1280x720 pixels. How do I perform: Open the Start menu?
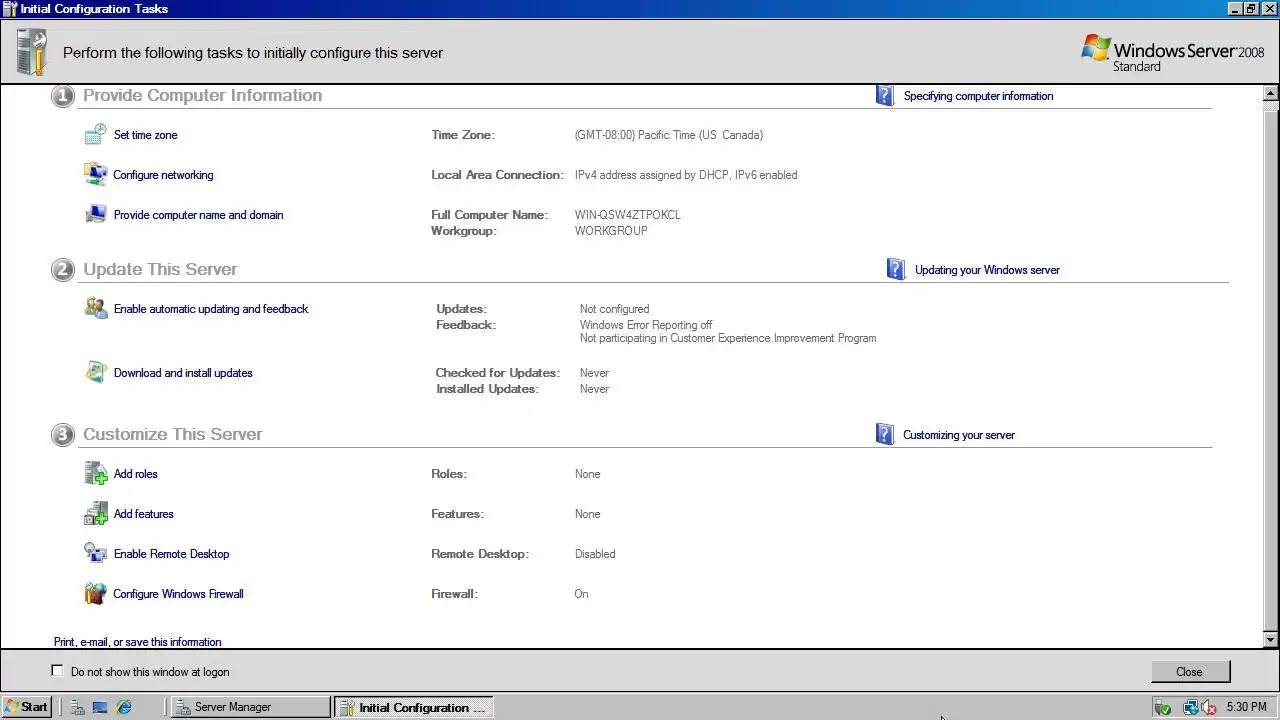27,707
